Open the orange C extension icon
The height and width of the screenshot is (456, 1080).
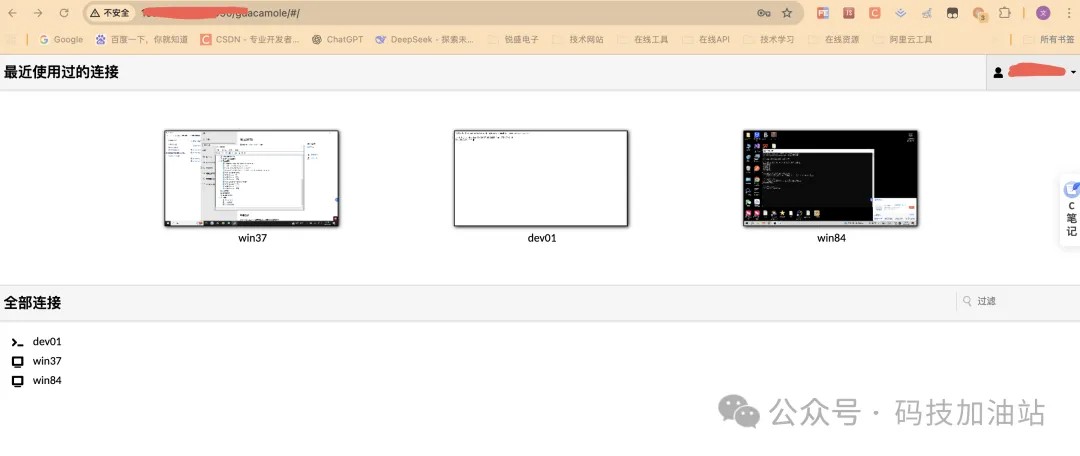[875, 13]
